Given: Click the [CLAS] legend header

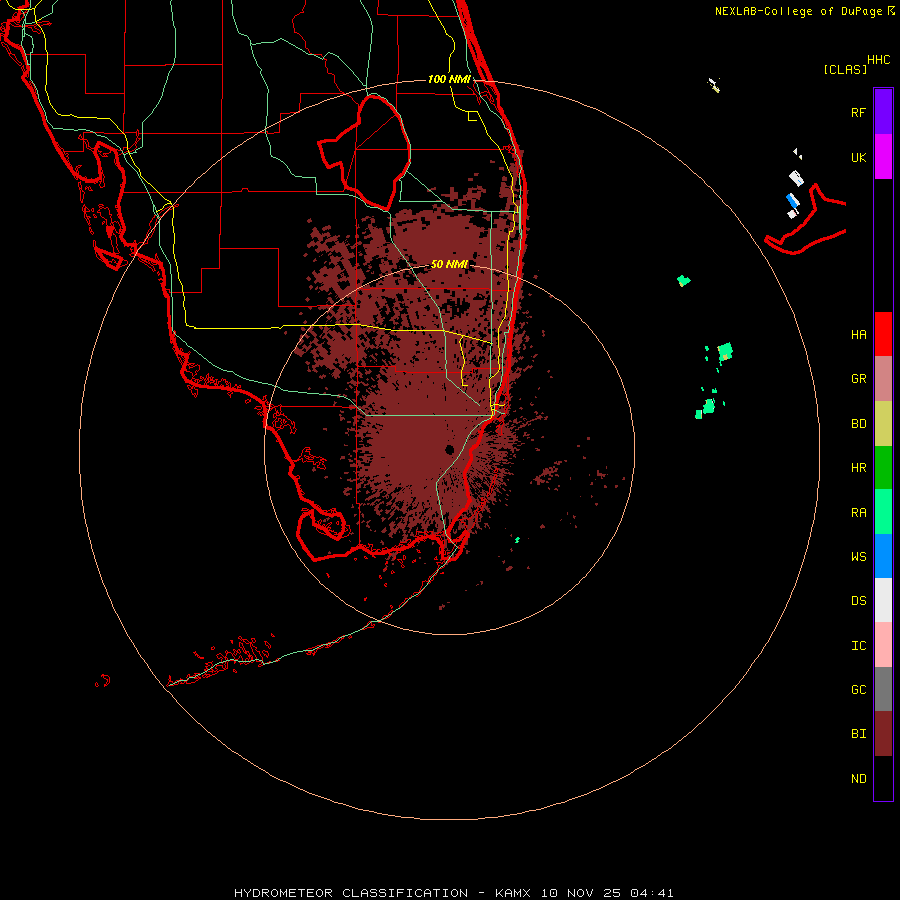Looking at the screenshot, I should click(x=845, y=69).
